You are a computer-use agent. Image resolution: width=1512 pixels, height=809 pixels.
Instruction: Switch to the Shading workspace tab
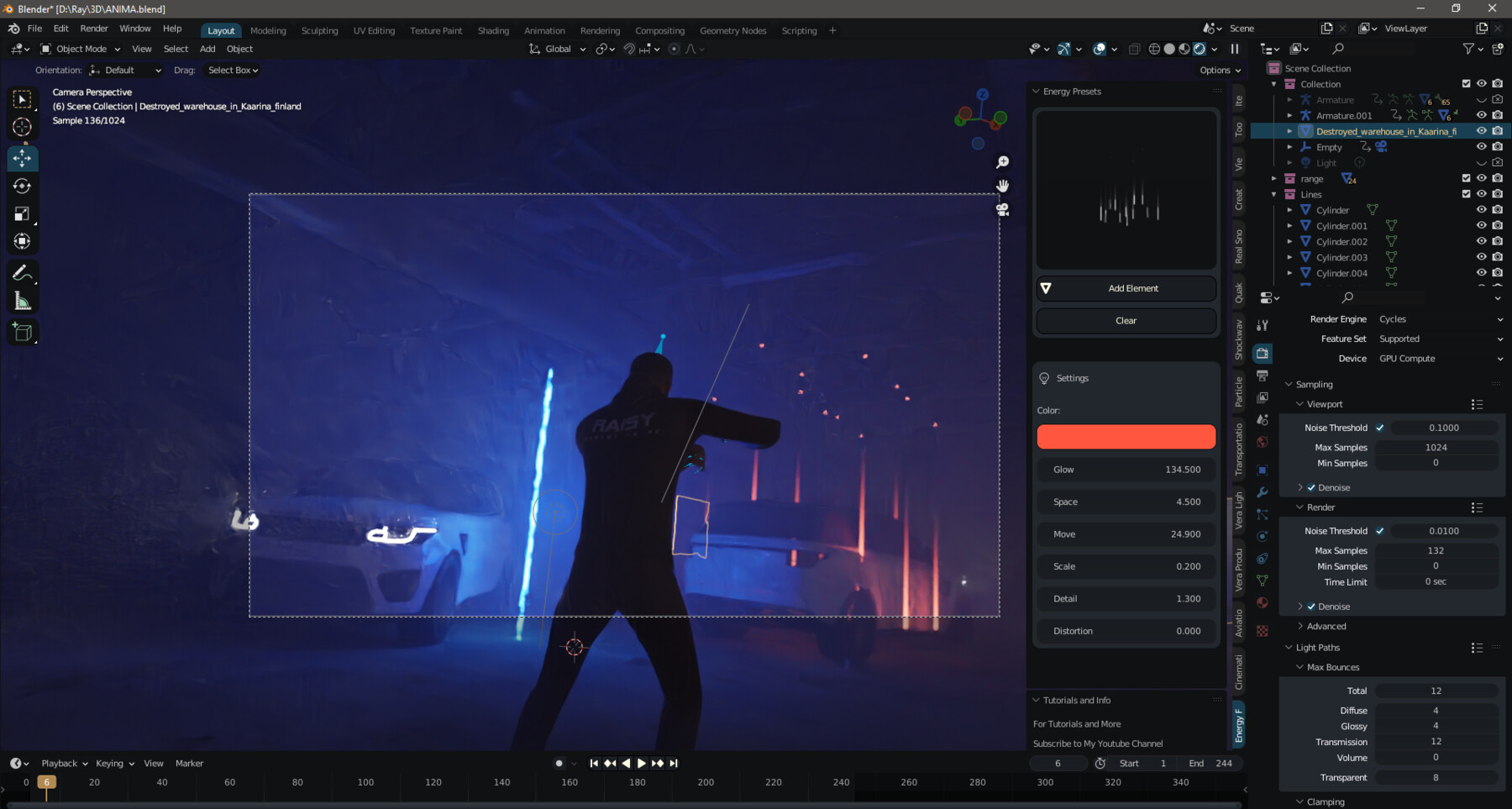click(493, 30)
